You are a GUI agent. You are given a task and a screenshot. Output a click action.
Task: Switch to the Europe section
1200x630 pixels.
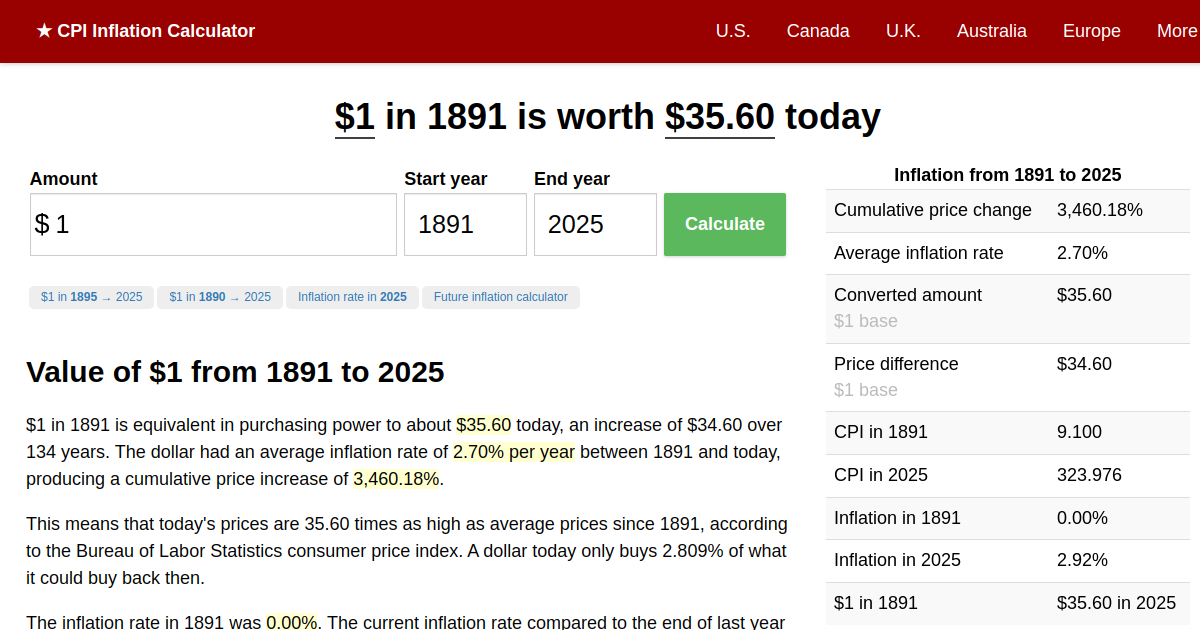click(1091, 31)
